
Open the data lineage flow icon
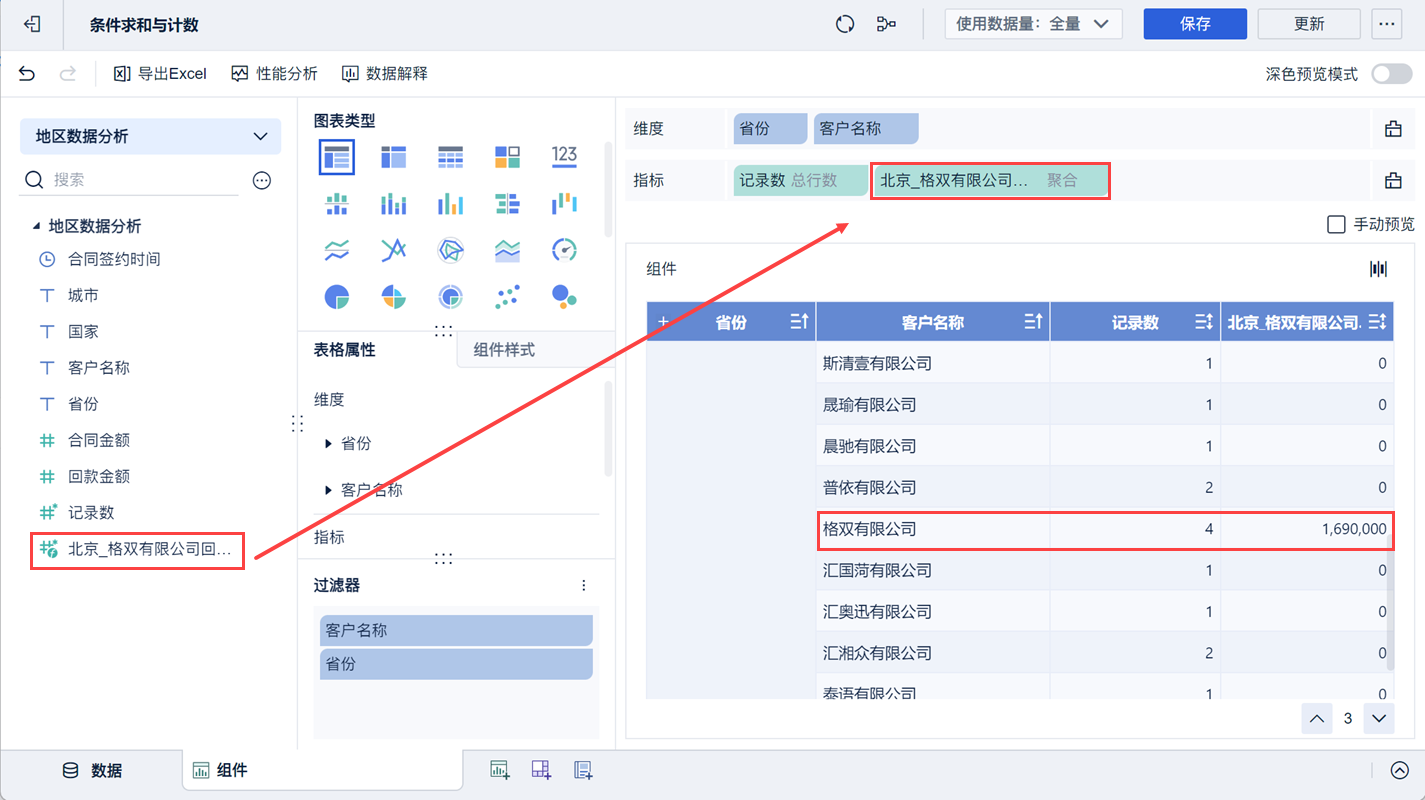coord(886,24)
